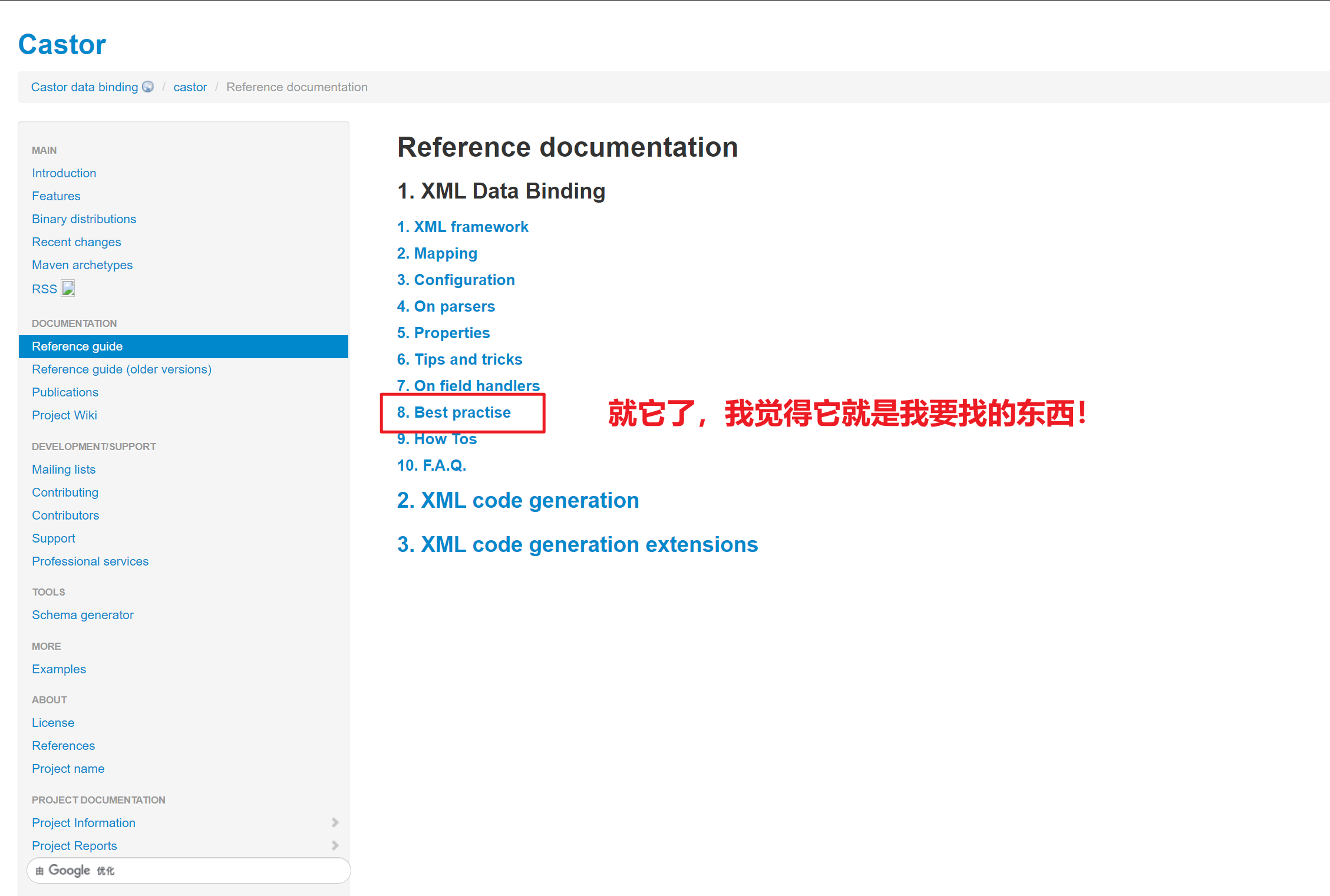
Task: Open Castor data binding breadcrumb link
Action: 84,87
